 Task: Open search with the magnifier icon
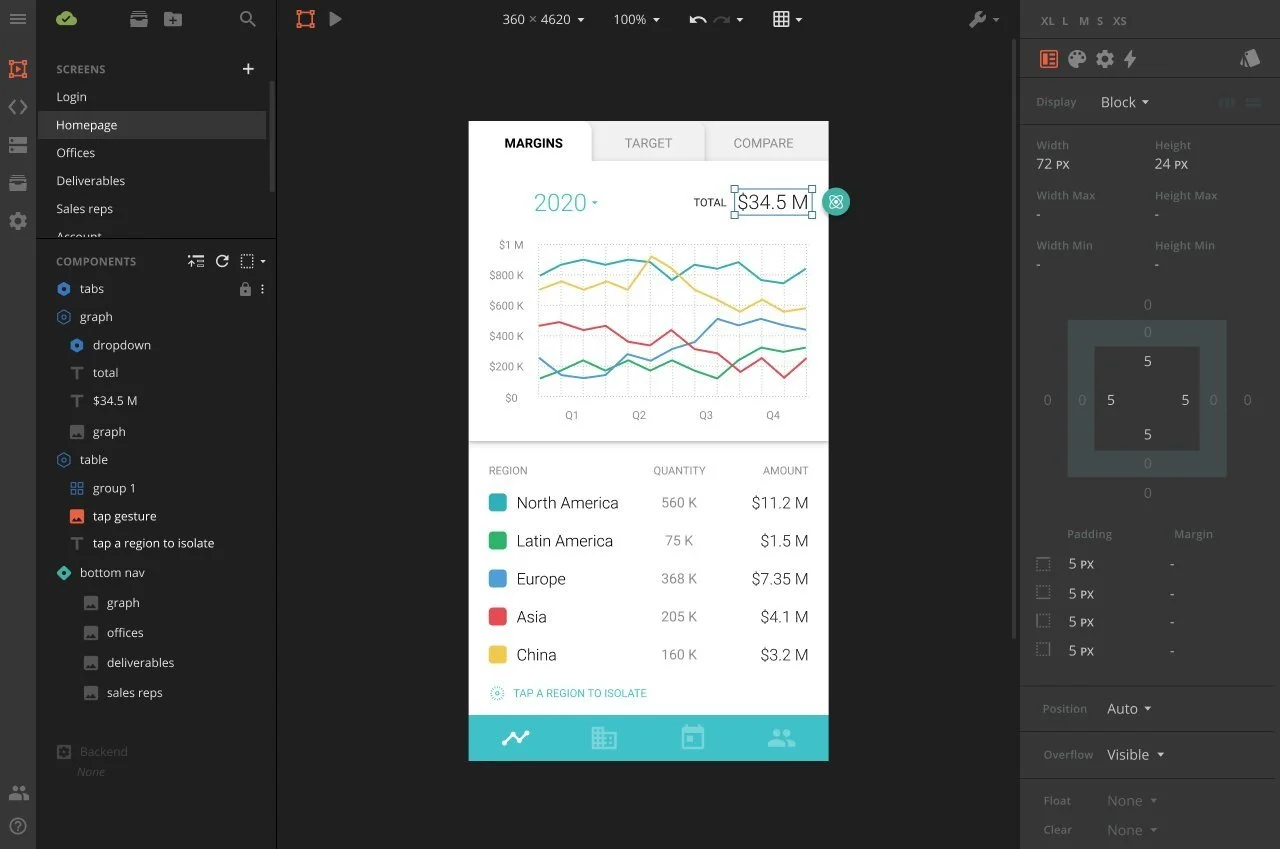(247, 18)
